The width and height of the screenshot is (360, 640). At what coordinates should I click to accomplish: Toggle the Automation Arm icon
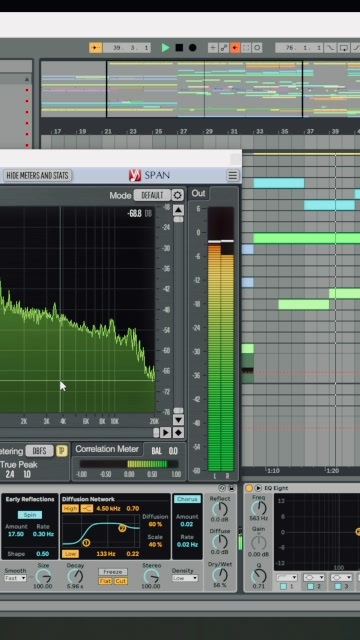click(x=224, y=48)
